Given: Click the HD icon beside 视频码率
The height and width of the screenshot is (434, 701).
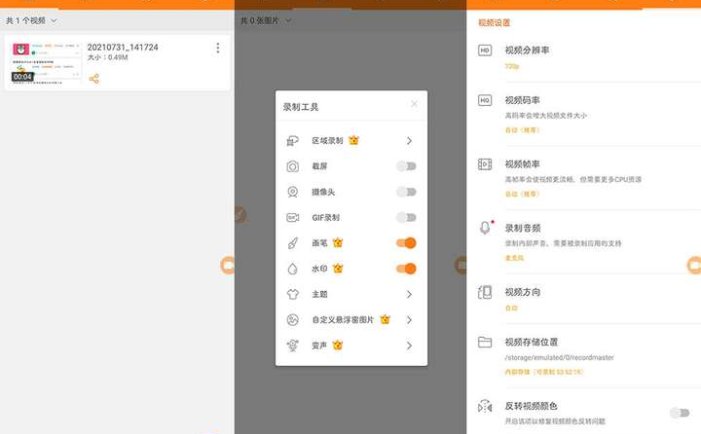Looking at the screenshot, I should (485, 100).
